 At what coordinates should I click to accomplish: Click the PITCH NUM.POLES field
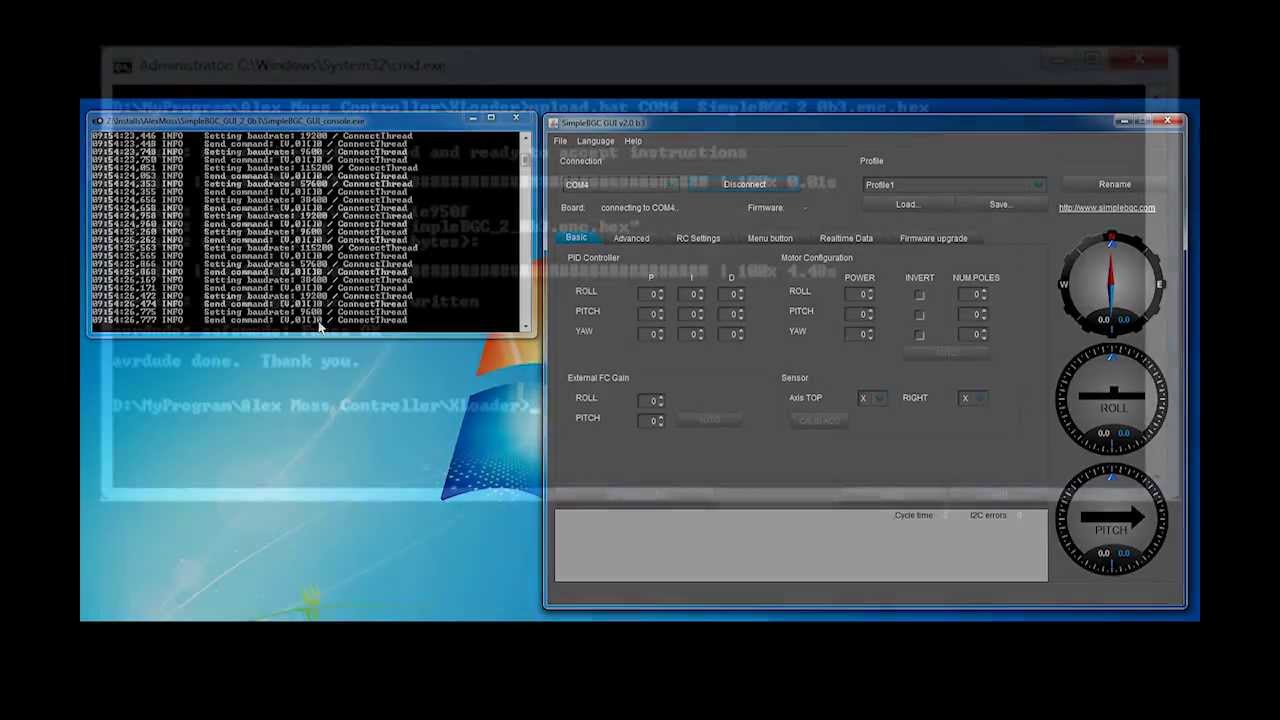coord(974,315)
